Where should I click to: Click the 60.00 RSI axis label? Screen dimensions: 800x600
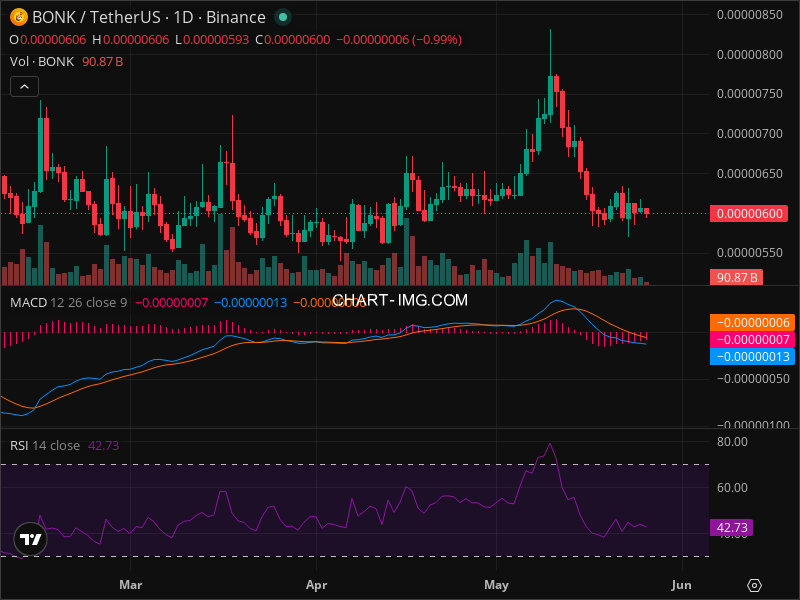click(732, 488)
